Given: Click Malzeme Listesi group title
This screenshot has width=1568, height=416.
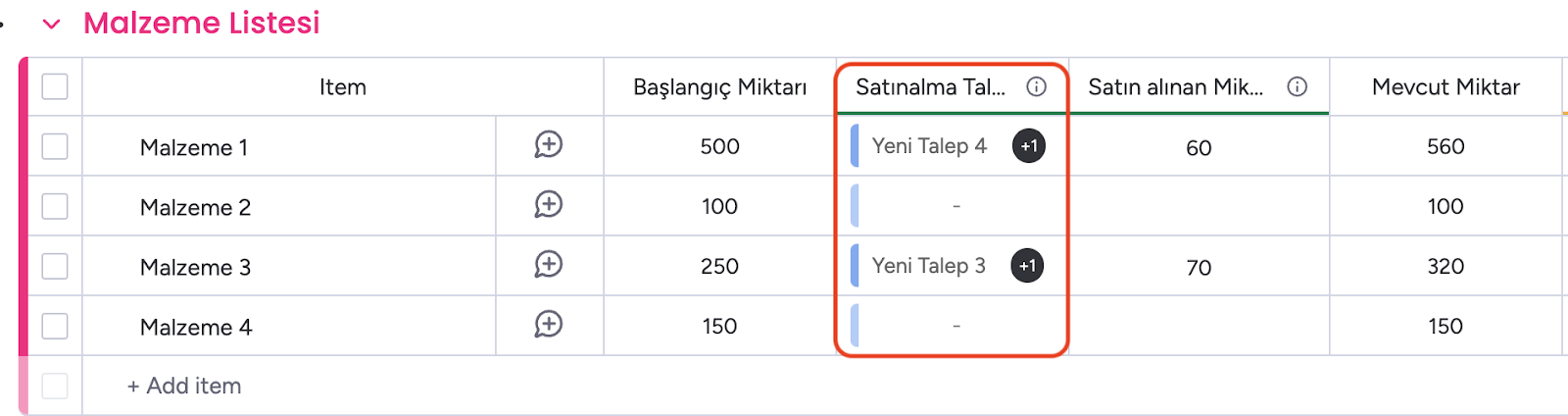Looking at the screenshot, I should click(202, 23).
